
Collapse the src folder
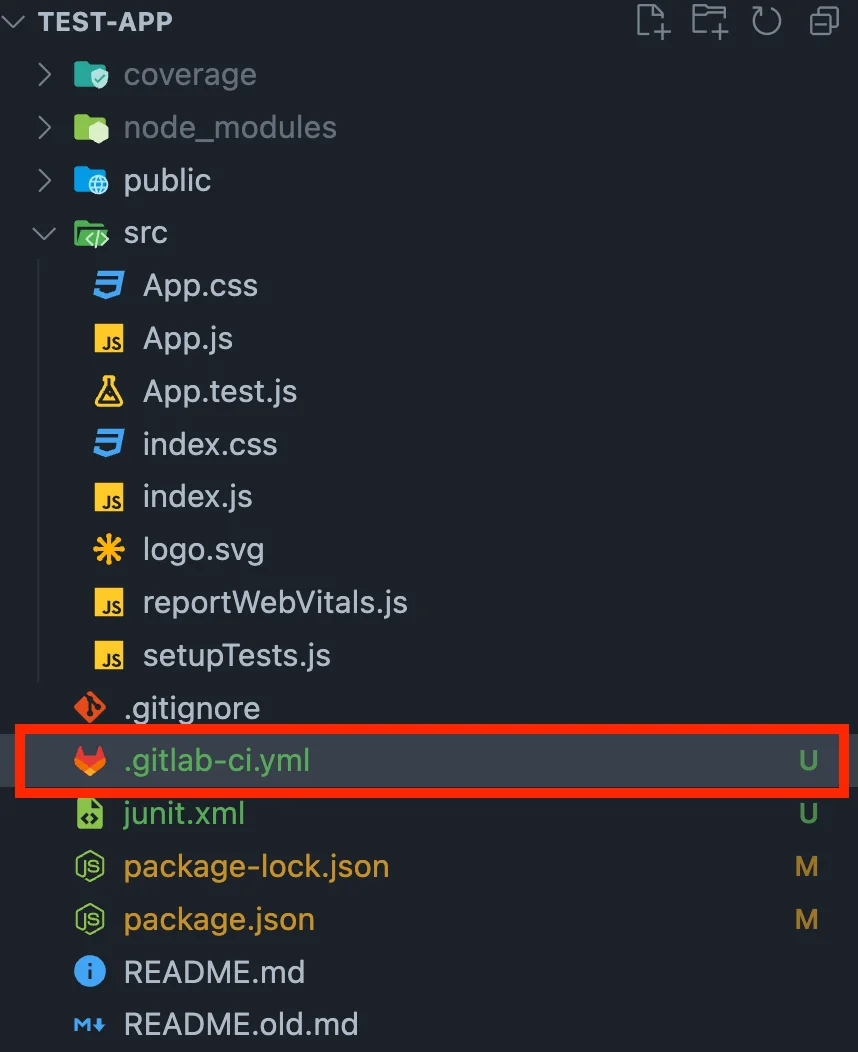[44, 234]
